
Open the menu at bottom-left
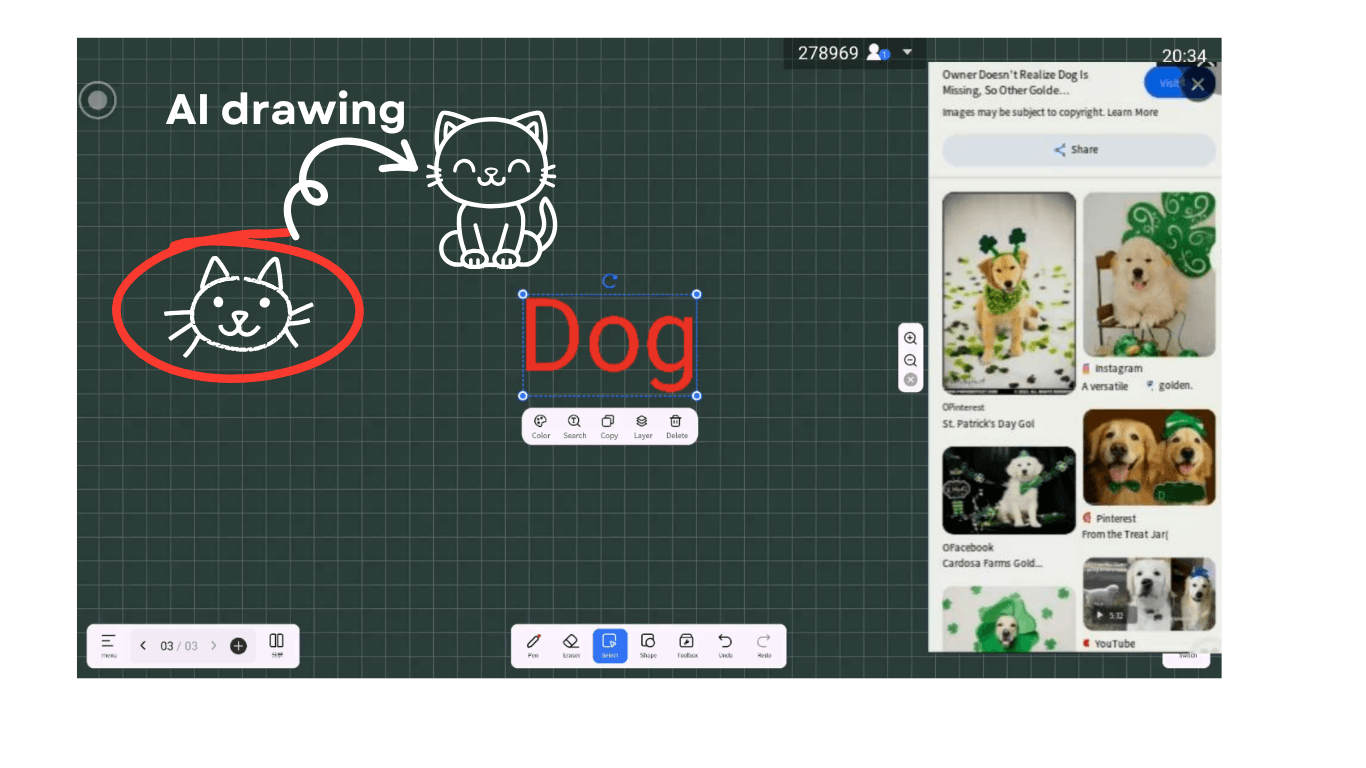click(109, 645)
